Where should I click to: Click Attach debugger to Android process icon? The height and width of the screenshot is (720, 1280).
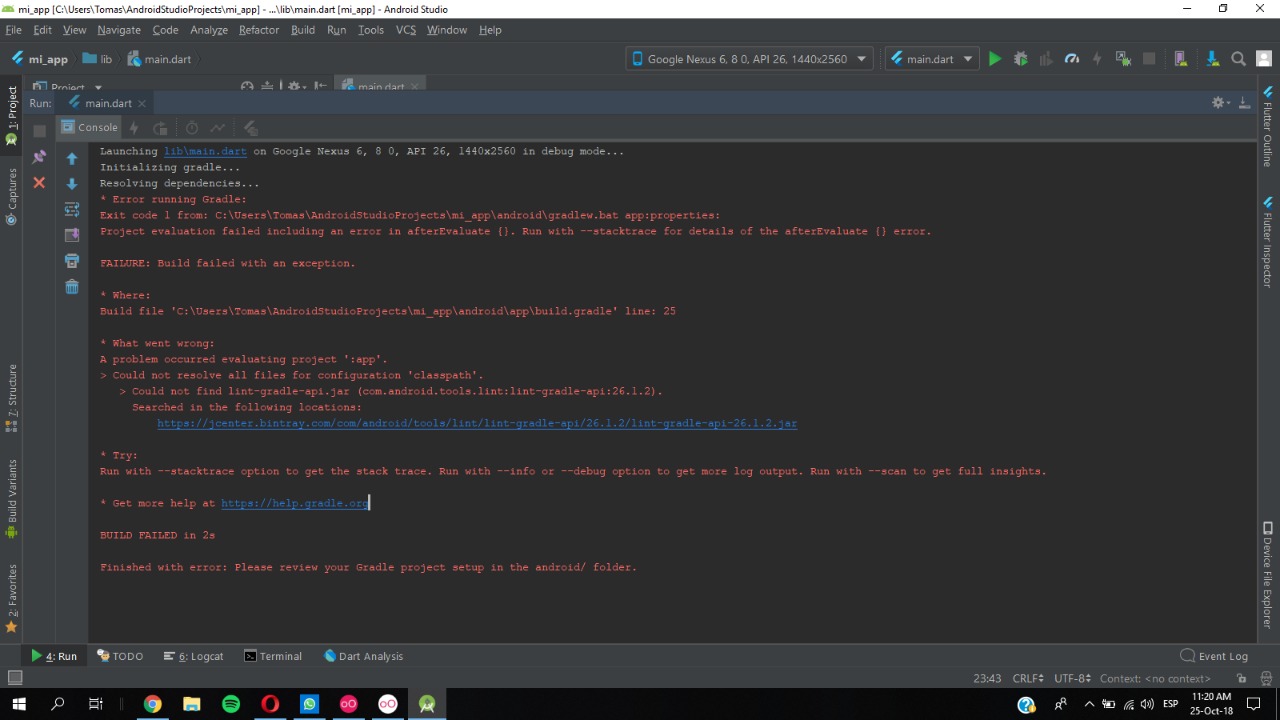(1123, 59)
